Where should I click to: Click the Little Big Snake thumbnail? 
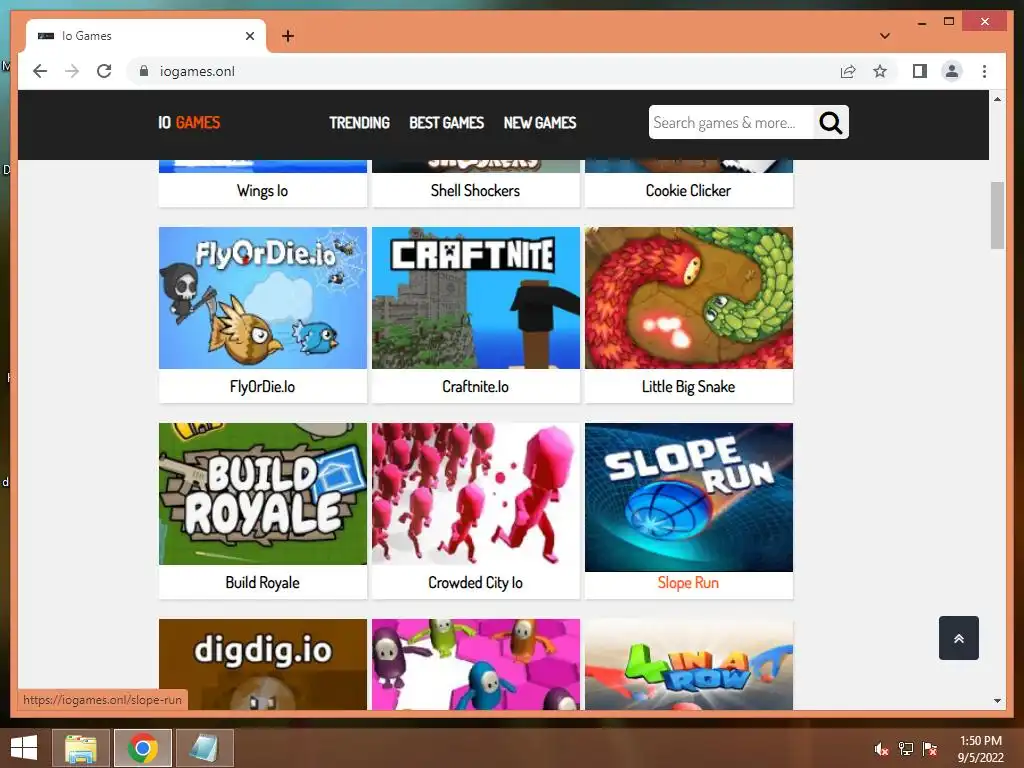tap(689, 298)
